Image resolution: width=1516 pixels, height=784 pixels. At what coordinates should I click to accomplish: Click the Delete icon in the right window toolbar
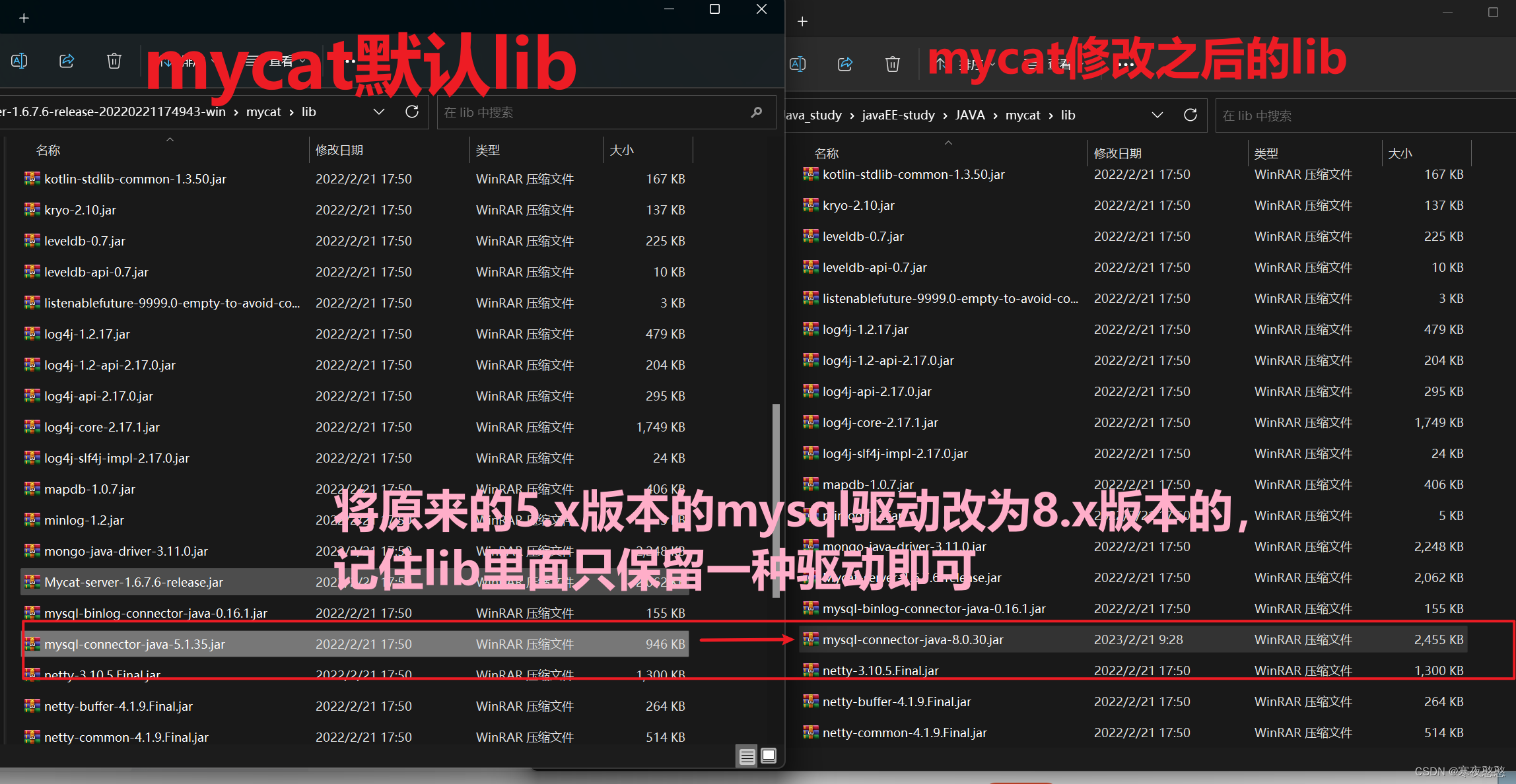[893, 64]
